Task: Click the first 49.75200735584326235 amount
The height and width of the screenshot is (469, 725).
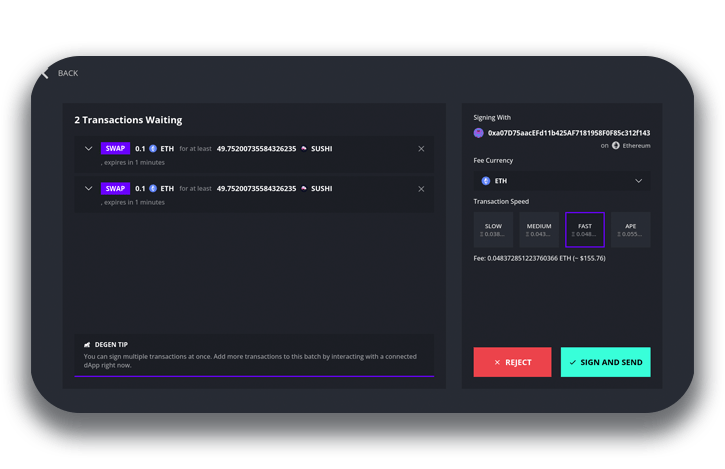Action: [256, 148]
